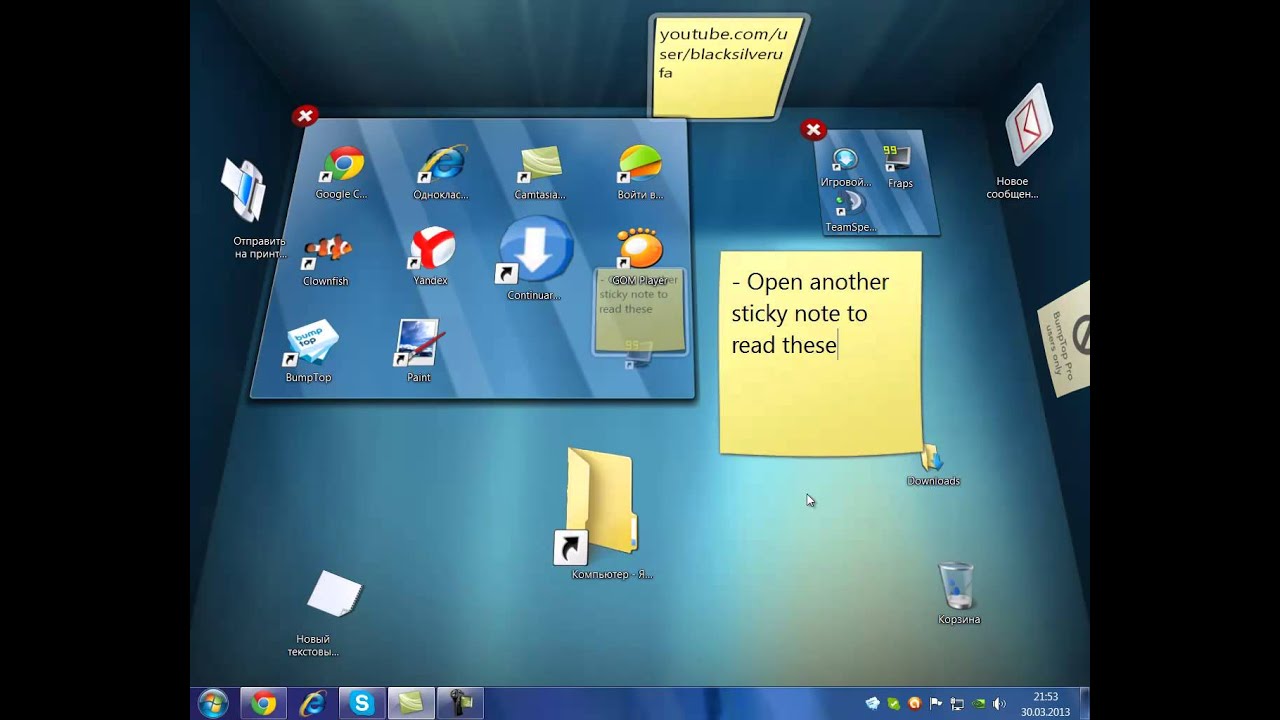Click the NVIDIA tray icon
The height and width of the screenshot is (720, 1280).
point(978,704)
